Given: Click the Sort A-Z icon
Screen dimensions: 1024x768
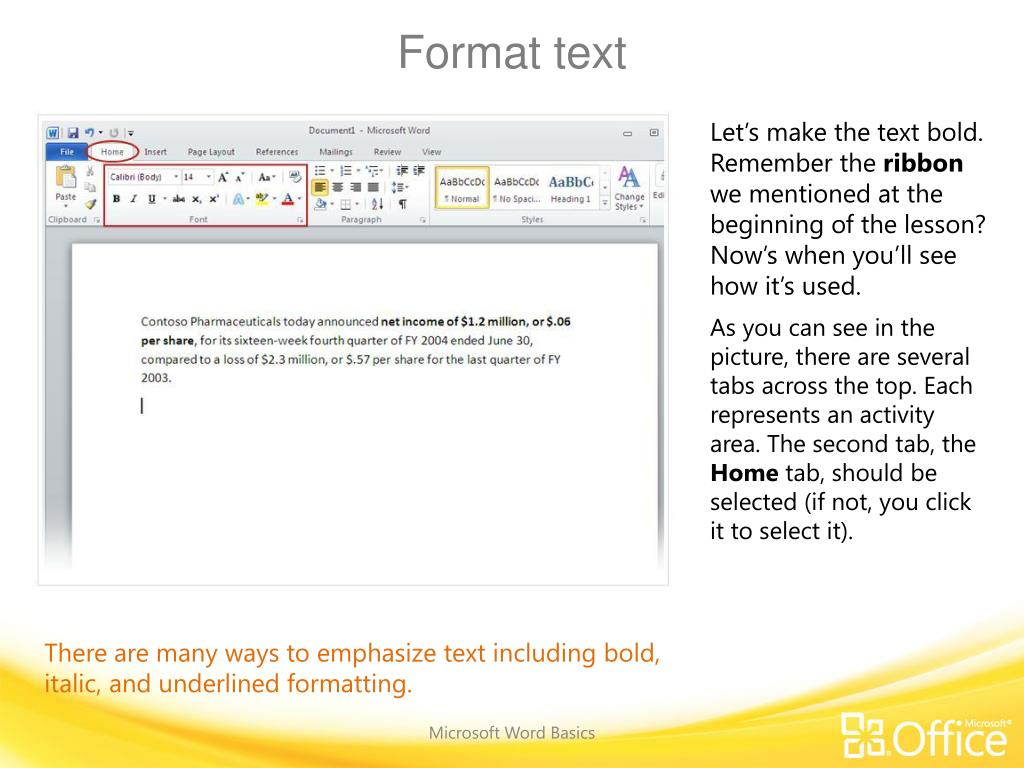Looking at the screenshot, I should 377,204.
